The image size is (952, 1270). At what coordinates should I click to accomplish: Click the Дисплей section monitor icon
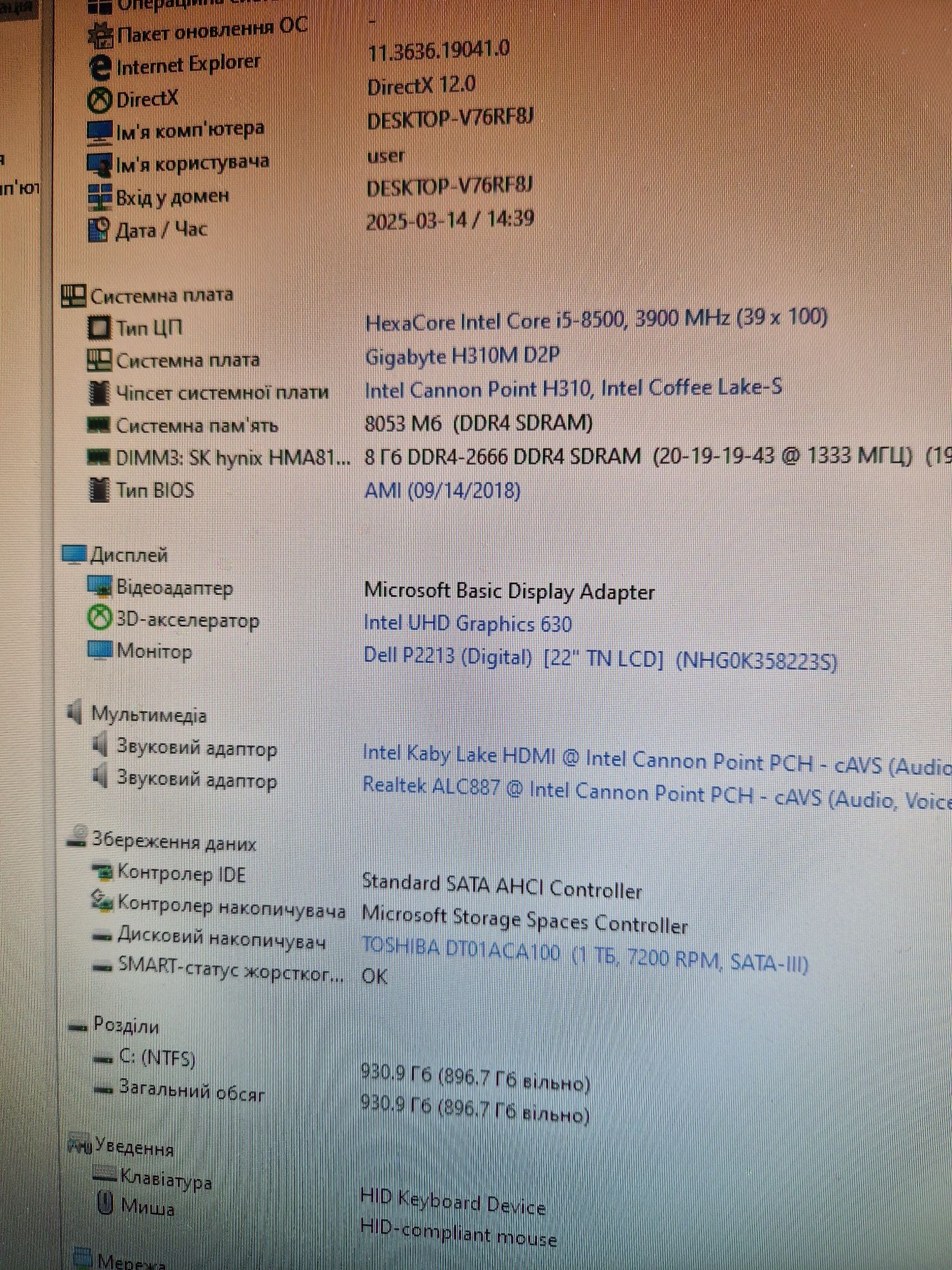[74, 554]
